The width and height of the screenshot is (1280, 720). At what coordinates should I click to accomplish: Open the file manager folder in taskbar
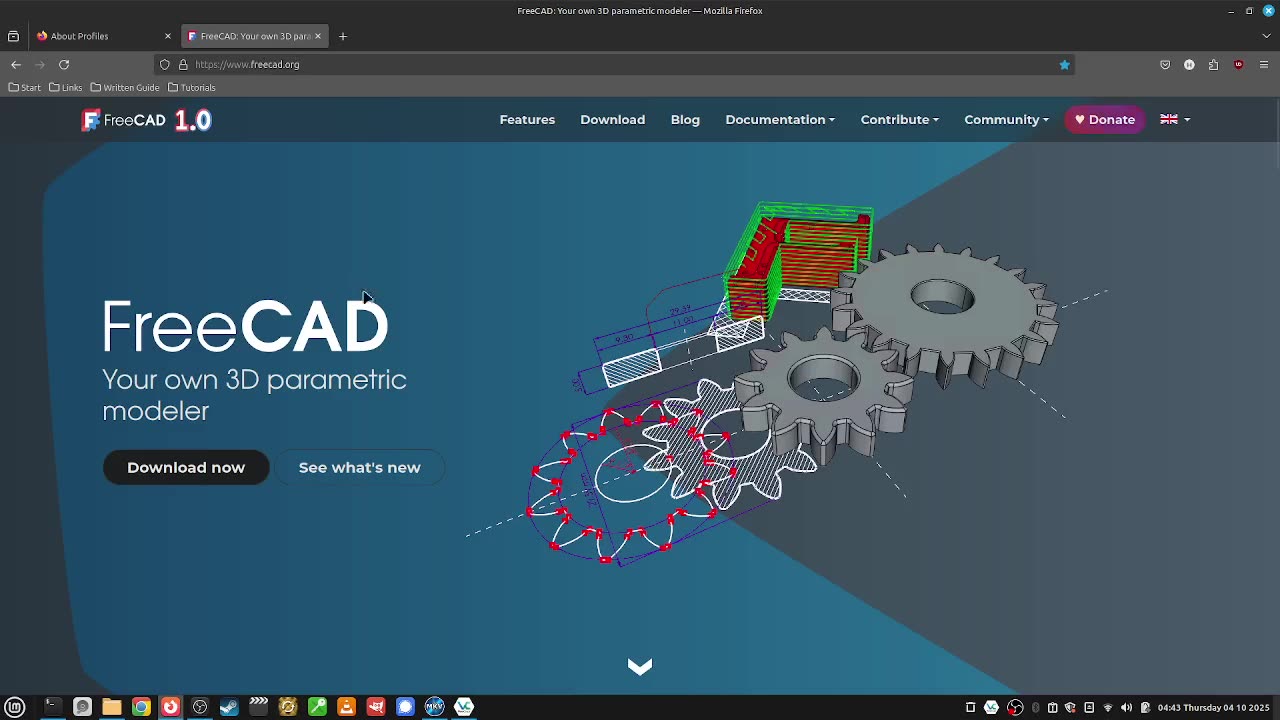111,707
